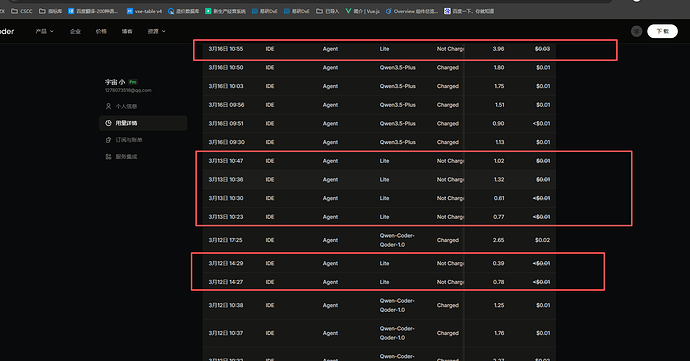Click IDE in the 3月12日 10:38 row
The width and height of the screenshot is (690, 361).
pyautogui.click(x=270, y=305)
